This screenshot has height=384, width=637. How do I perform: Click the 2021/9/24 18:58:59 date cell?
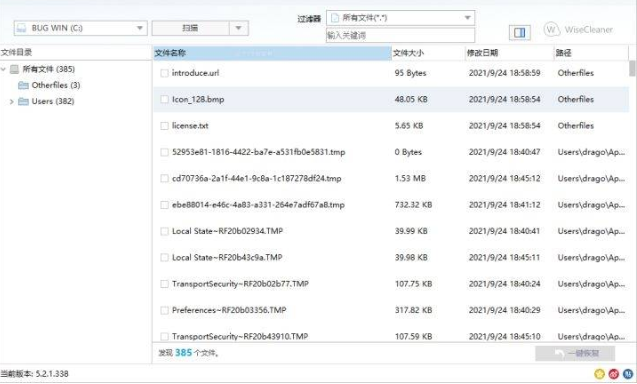coord(505,73)
